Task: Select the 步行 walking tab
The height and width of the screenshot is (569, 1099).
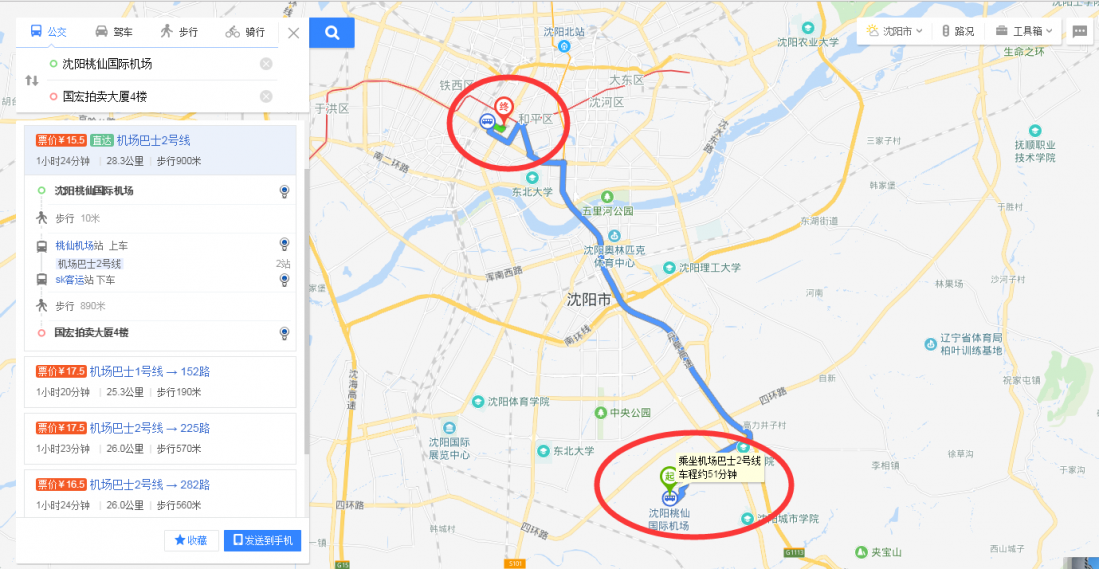Action: (x=179, y=32)
